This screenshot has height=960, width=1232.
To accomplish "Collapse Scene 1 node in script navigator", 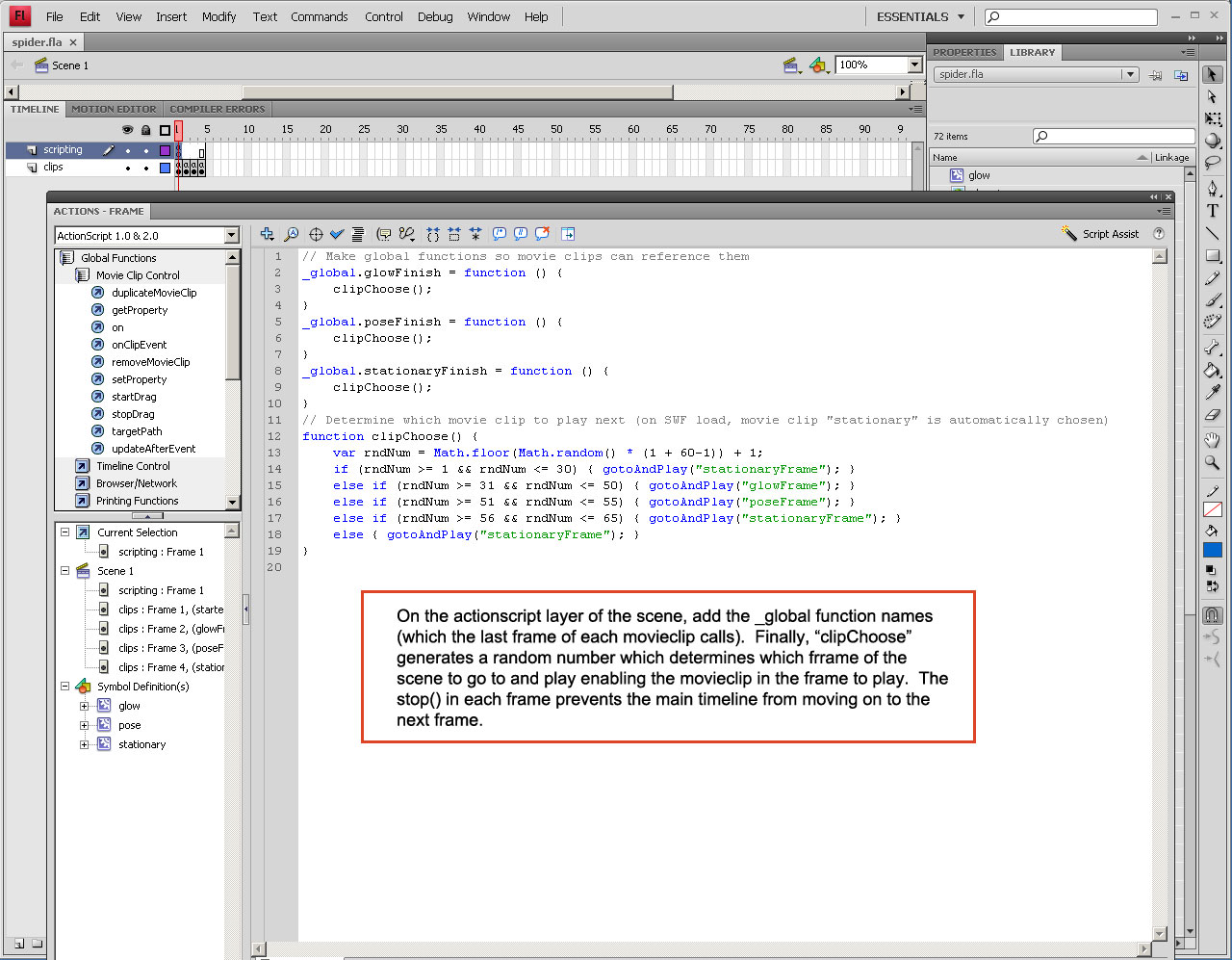I will [x=65, y=571].
